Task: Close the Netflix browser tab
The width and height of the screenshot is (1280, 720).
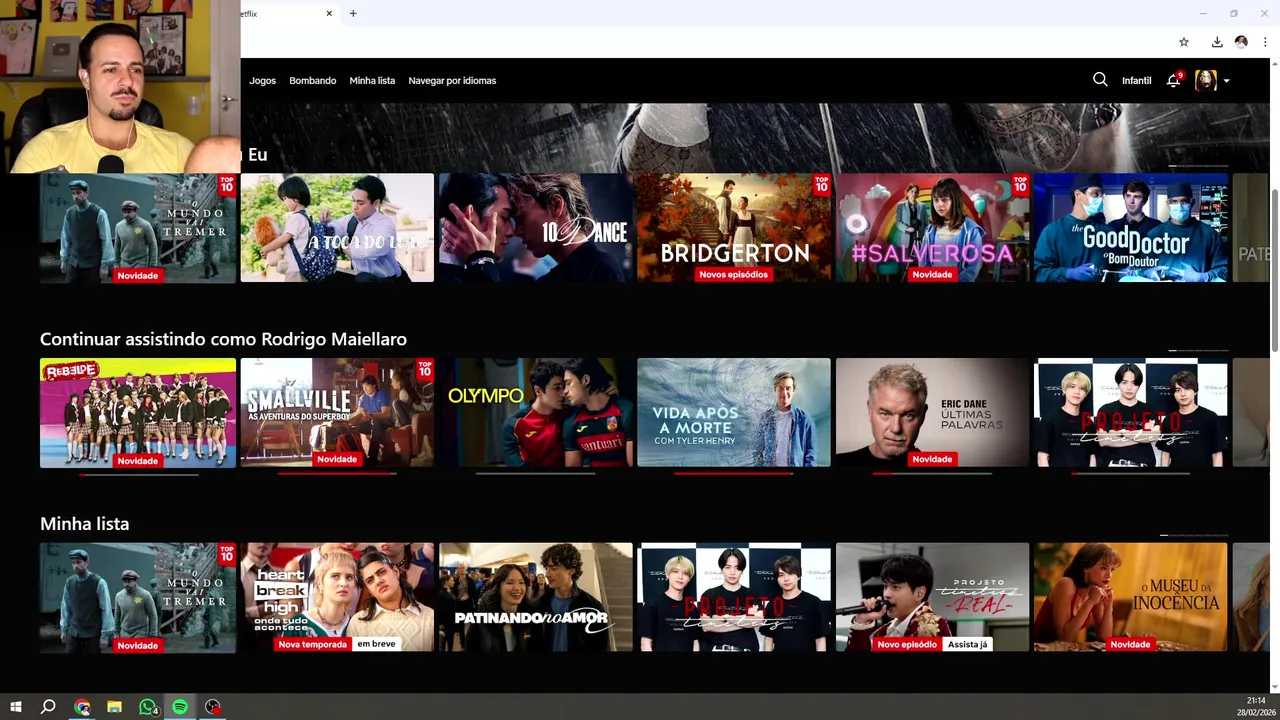Action: point(329,14)
